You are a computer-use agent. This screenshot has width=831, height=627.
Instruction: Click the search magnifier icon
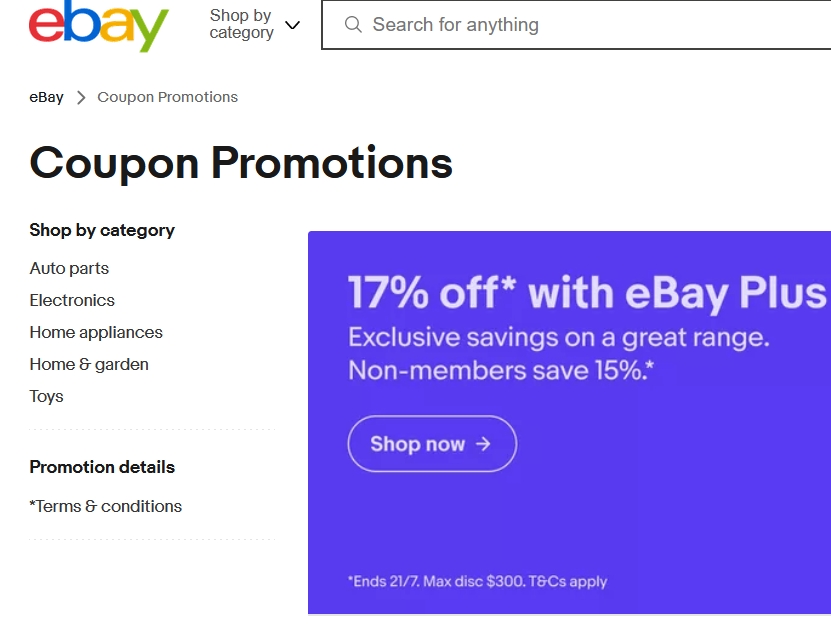pos(353,24)
